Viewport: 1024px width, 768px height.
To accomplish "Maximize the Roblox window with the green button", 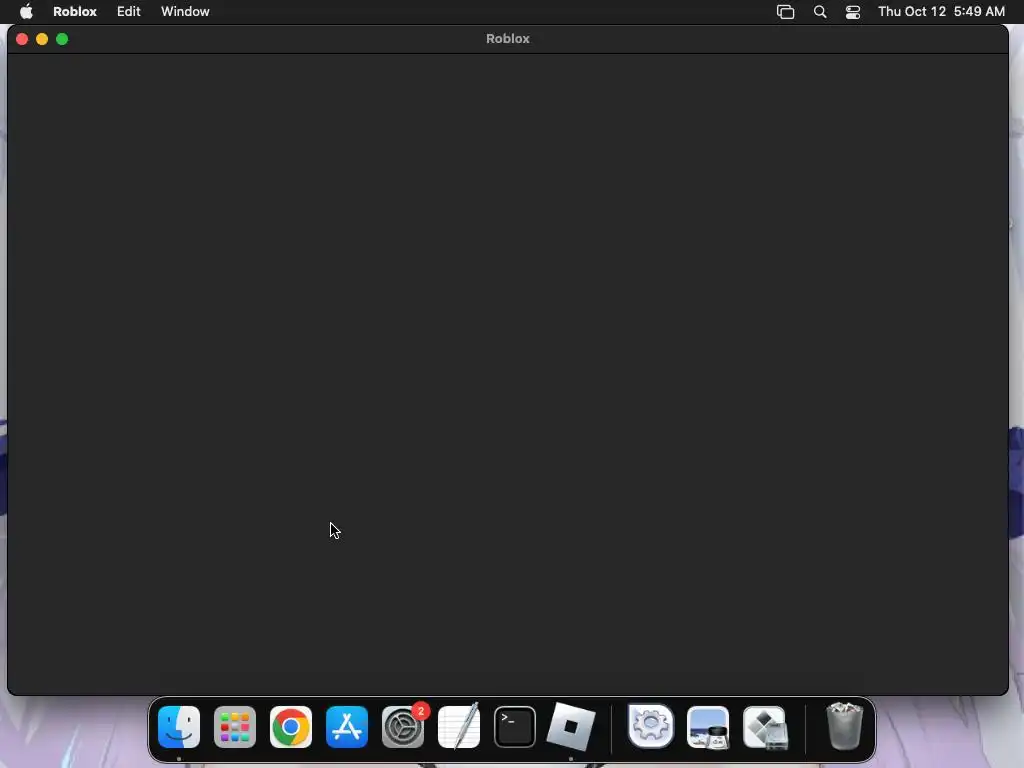I will (x=62, y=39).
